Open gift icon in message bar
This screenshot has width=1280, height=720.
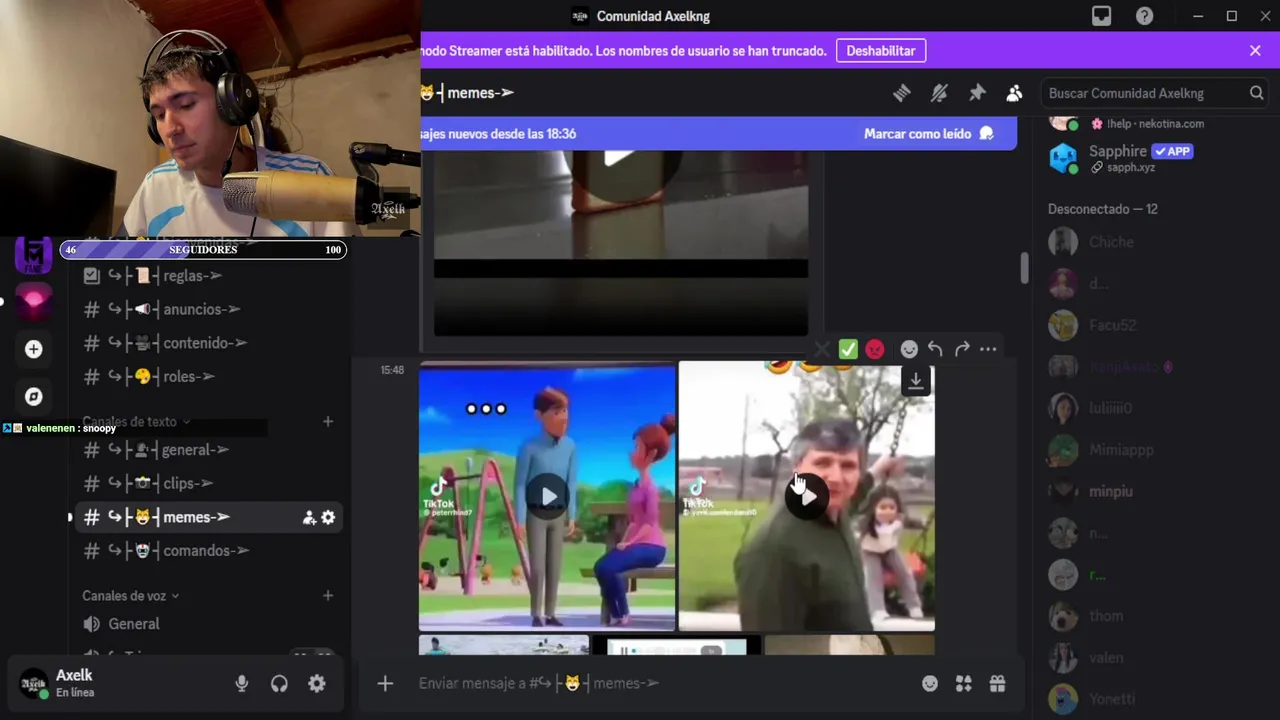pos(997,684)
